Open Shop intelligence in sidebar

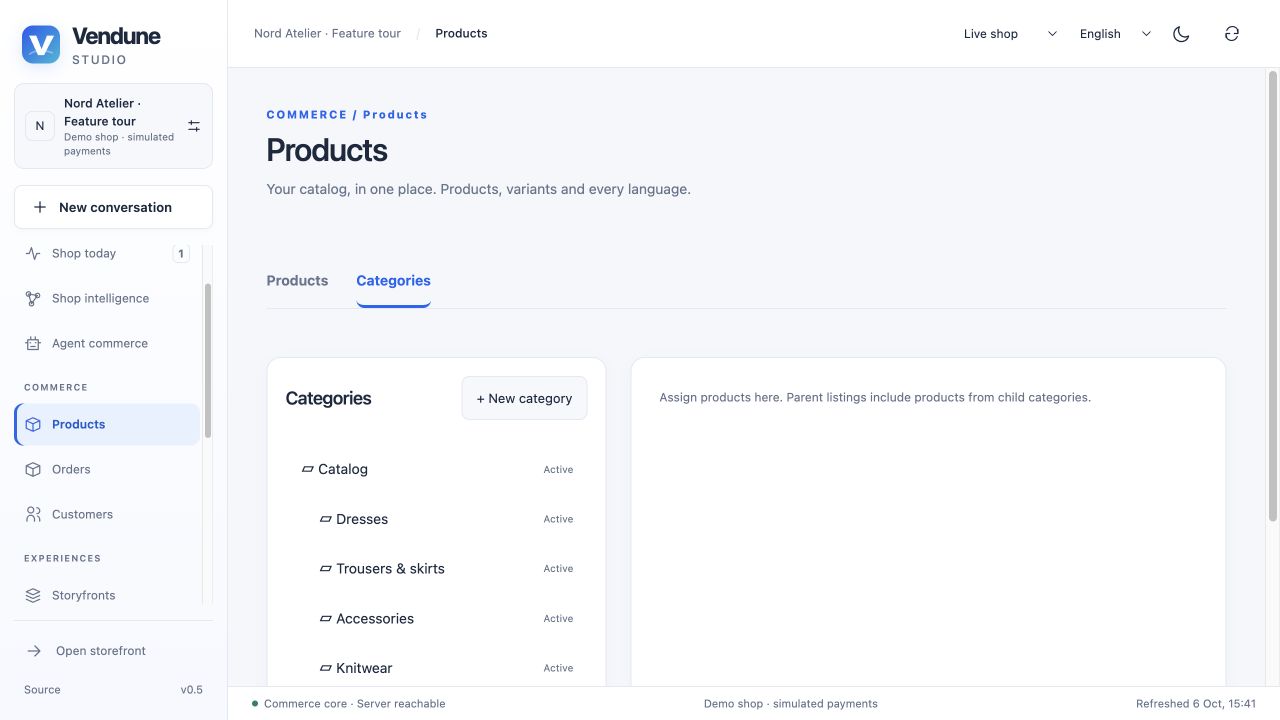(107, 298)
